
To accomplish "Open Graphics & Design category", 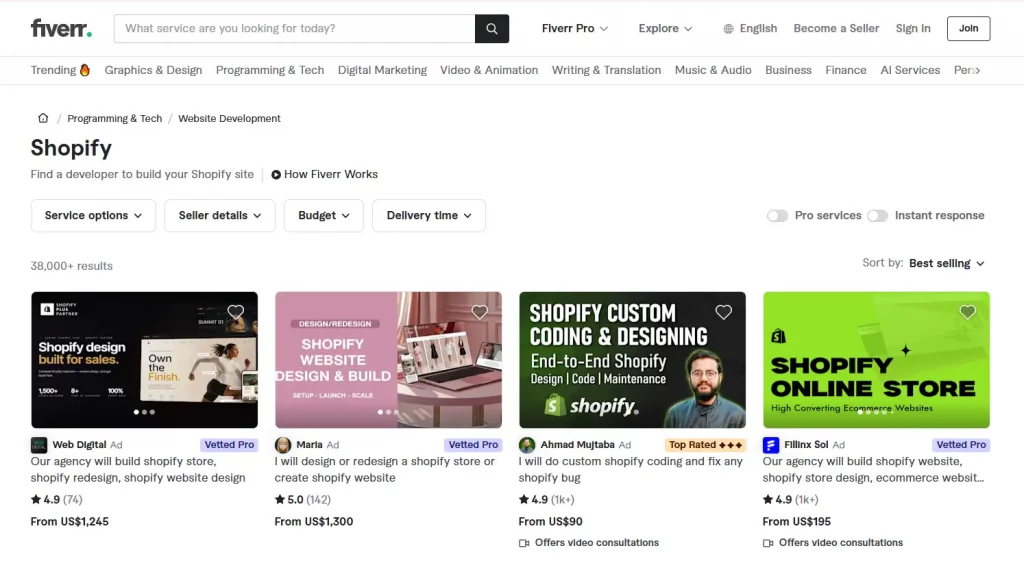I will (153, 70).
